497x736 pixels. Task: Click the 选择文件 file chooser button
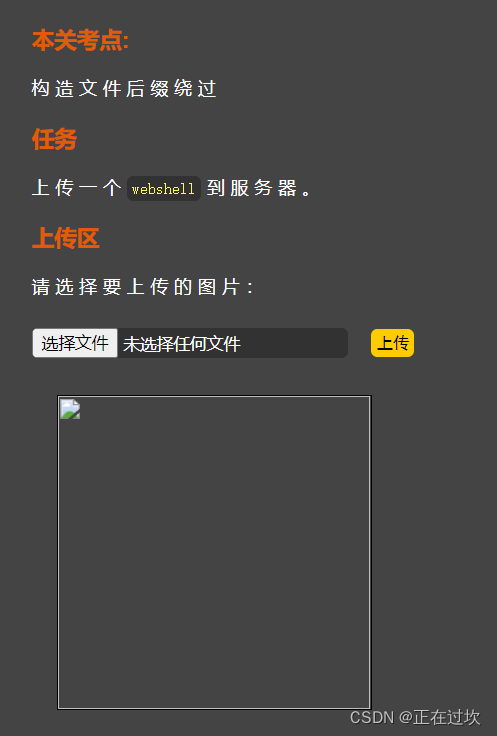pyautogui.click(x=75, y=343)
